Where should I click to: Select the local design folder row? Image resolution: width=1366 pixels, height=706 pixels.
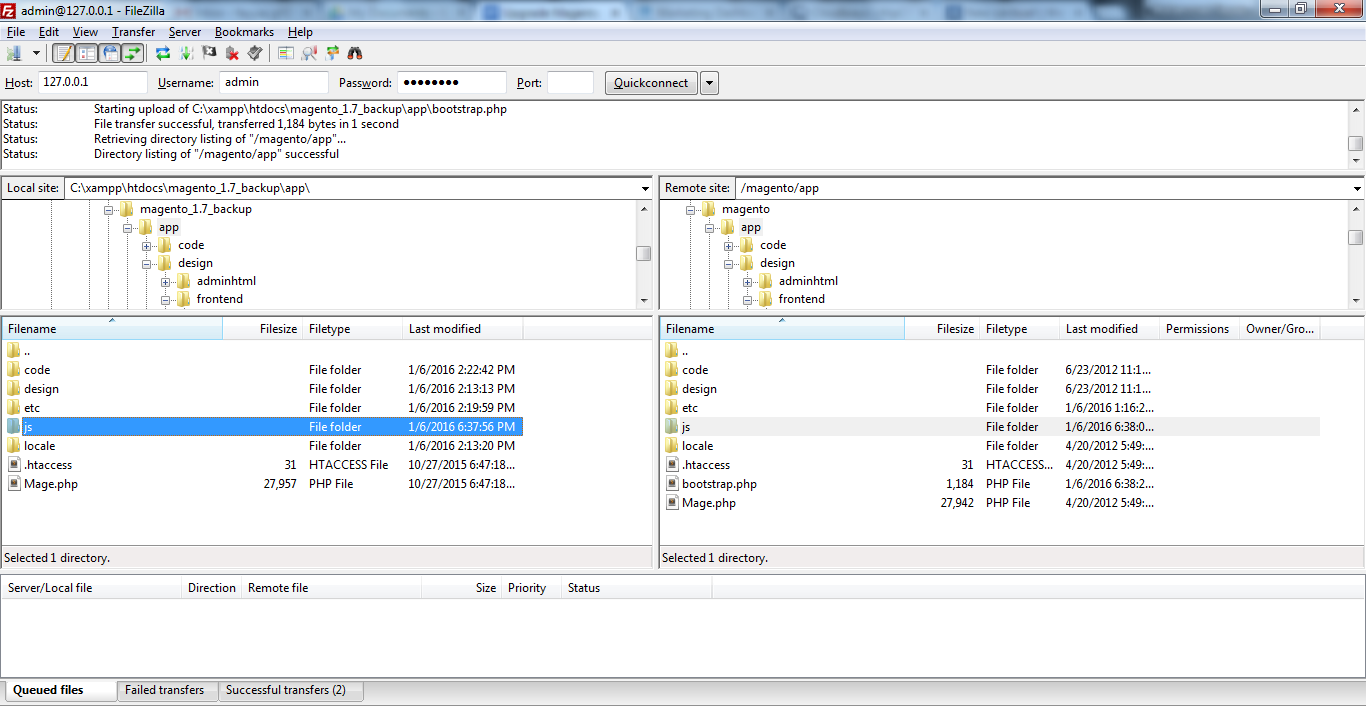(x=262, y=389)
